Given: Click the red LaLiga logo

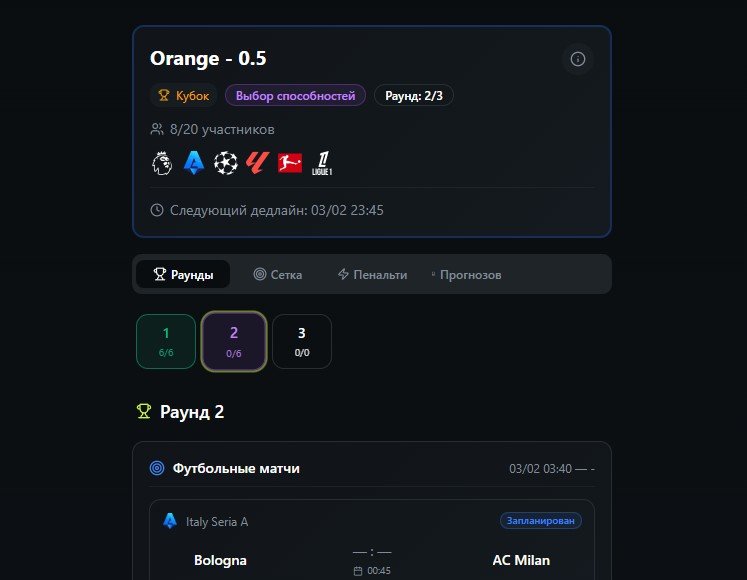Looking at the screenshot, I should pos(258,163).
